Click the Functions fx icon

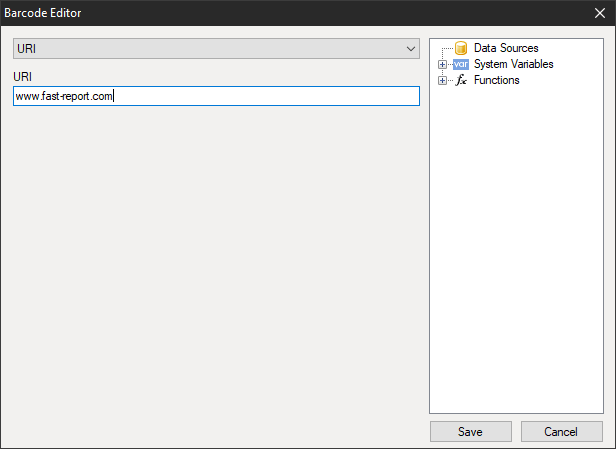point(461,80)
